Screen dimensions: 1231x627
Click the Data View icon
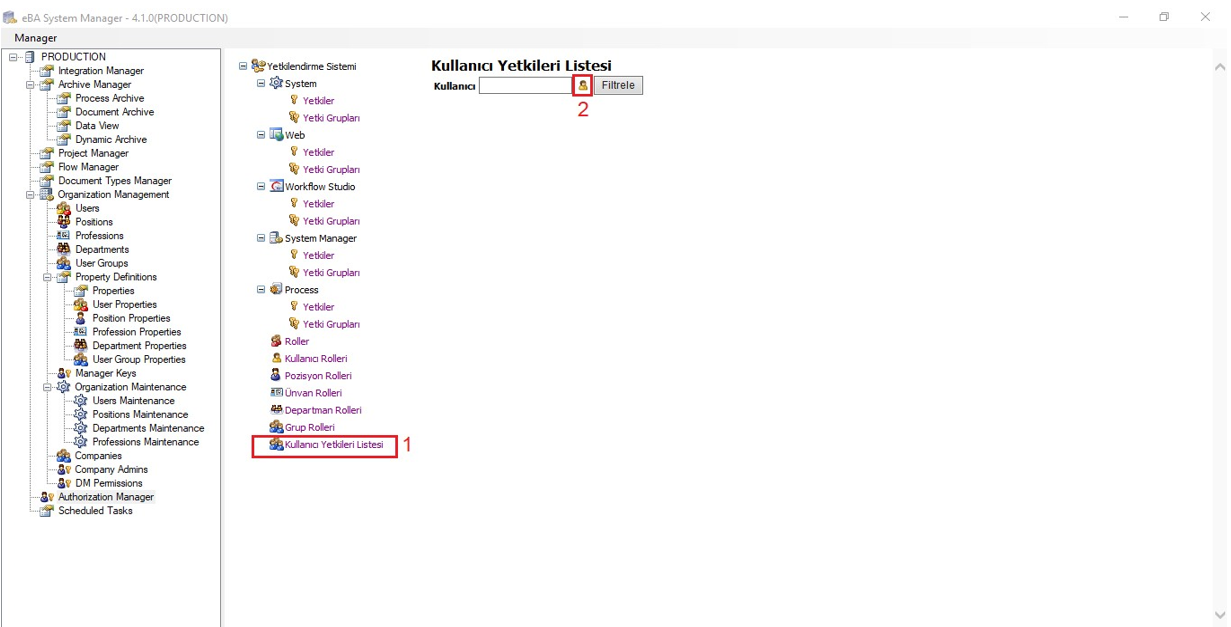coord(63,126)
